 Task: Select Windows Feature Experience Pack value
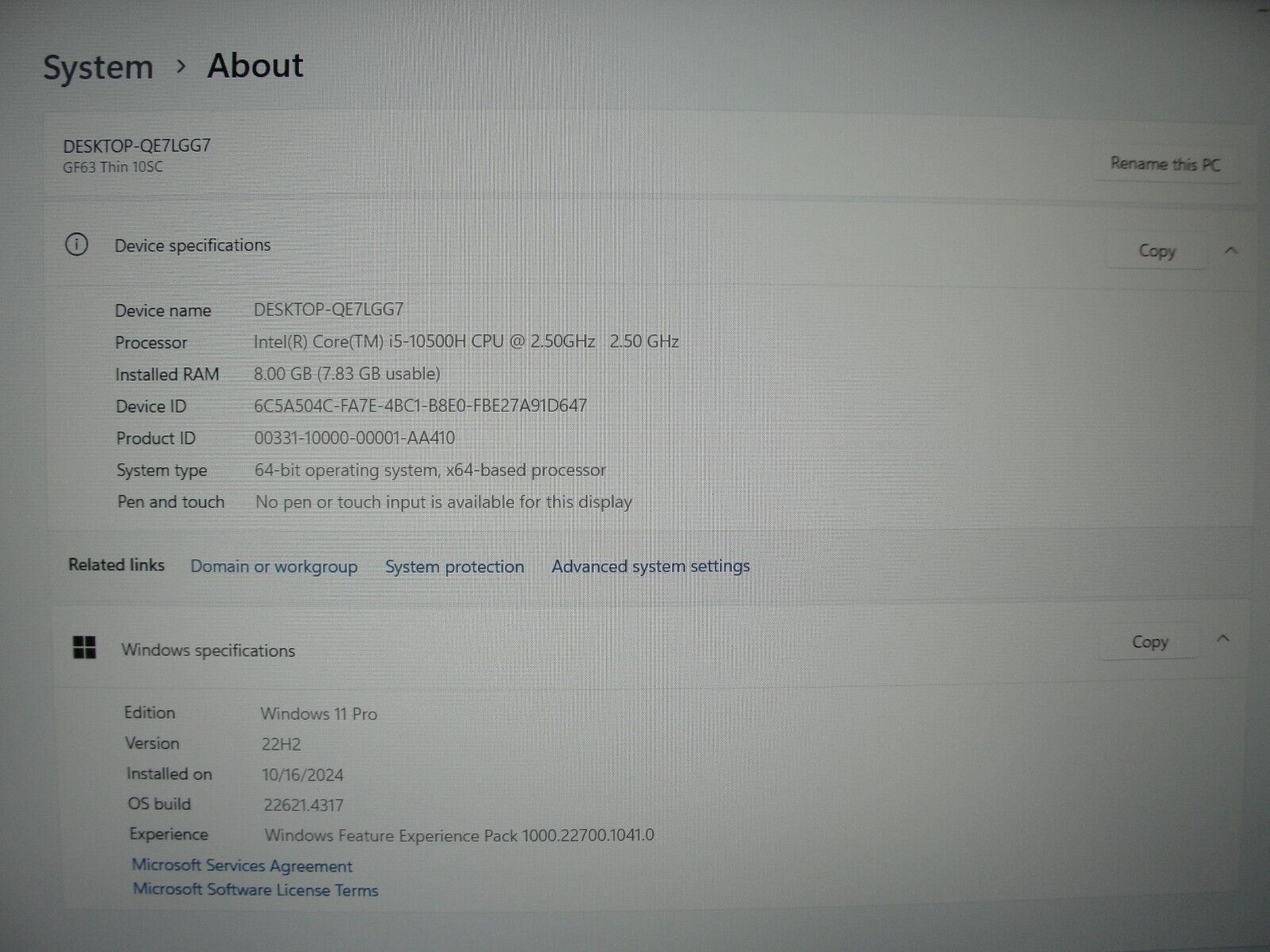[460, 835]
